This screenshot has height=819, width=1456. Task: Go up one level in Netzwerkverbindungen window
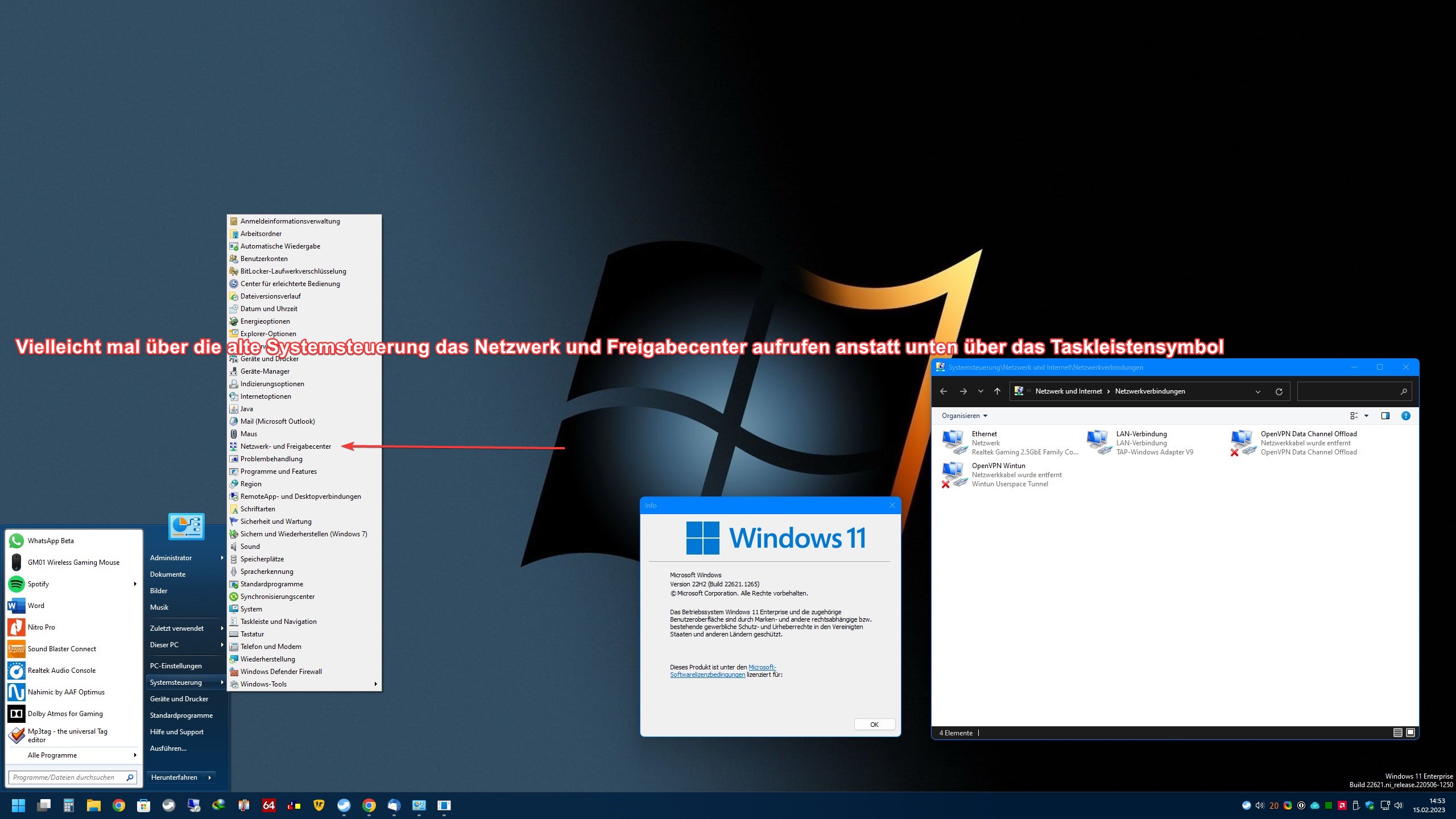997,391
